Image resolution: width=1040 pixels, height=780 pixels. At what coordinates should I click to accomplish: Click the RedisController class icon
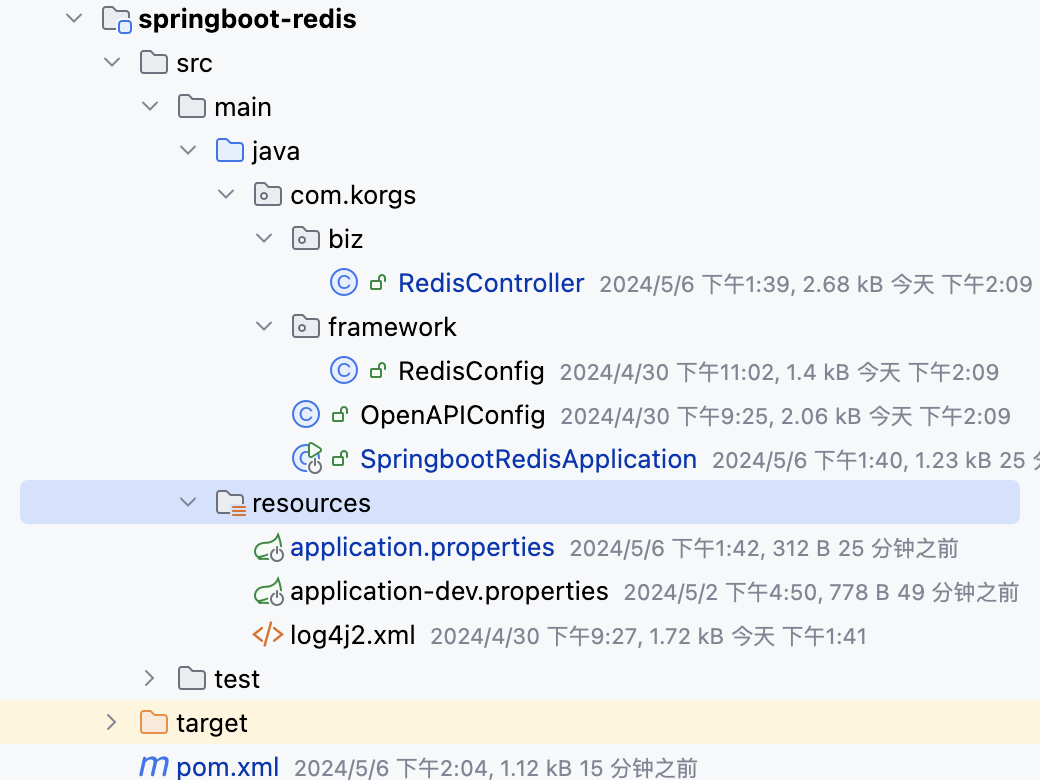(x=343, y=283)
